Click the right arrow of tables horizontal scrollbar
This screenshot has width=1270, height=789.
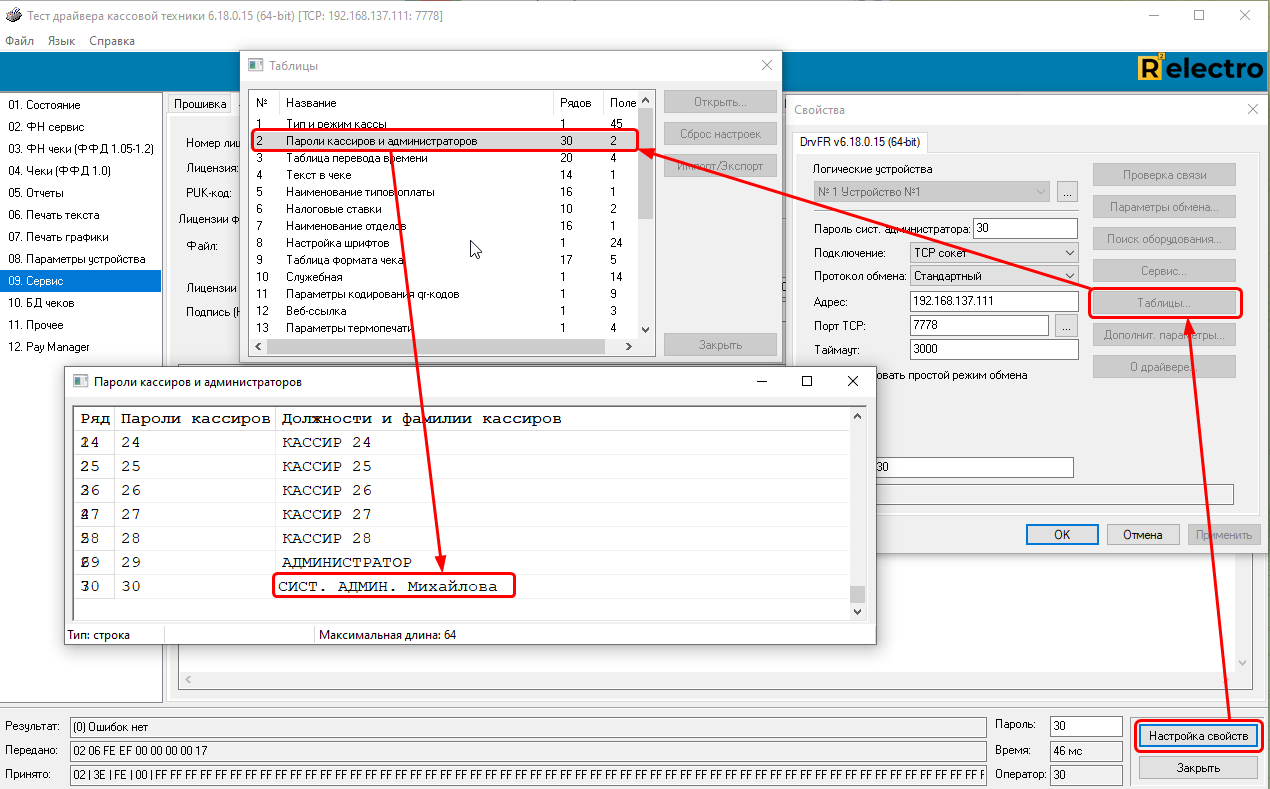(629, 346)
